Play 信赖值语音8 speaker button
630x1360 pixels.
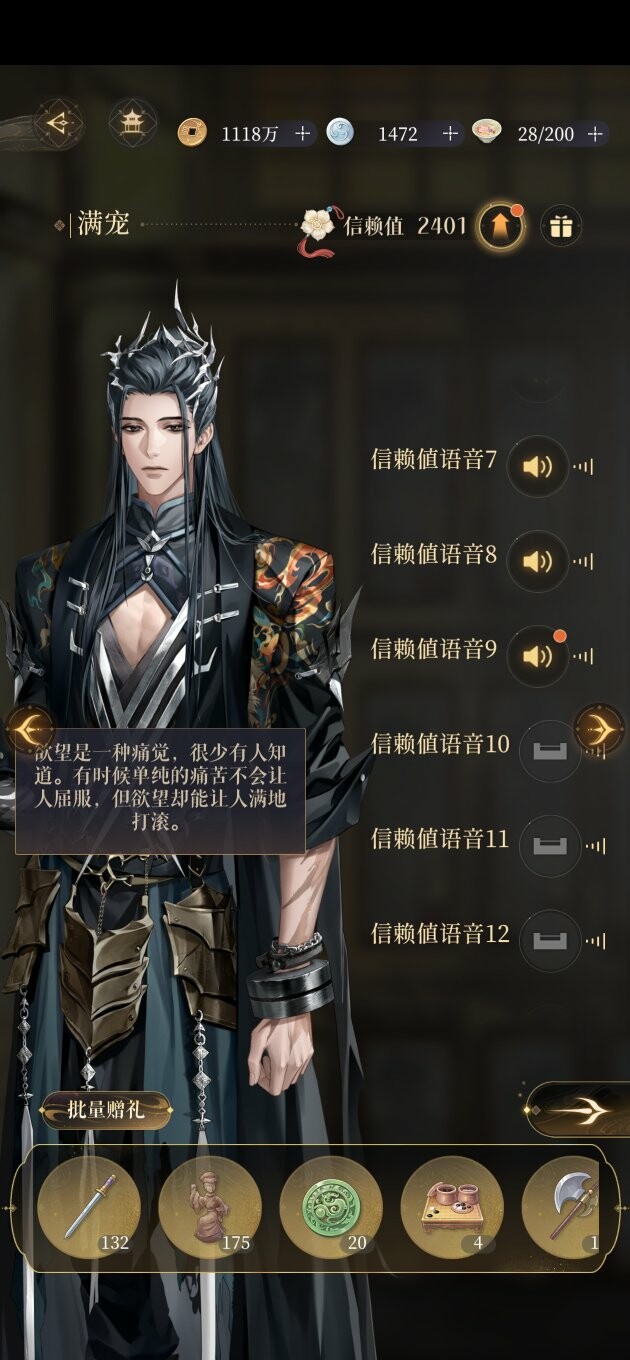coord(538,561)
